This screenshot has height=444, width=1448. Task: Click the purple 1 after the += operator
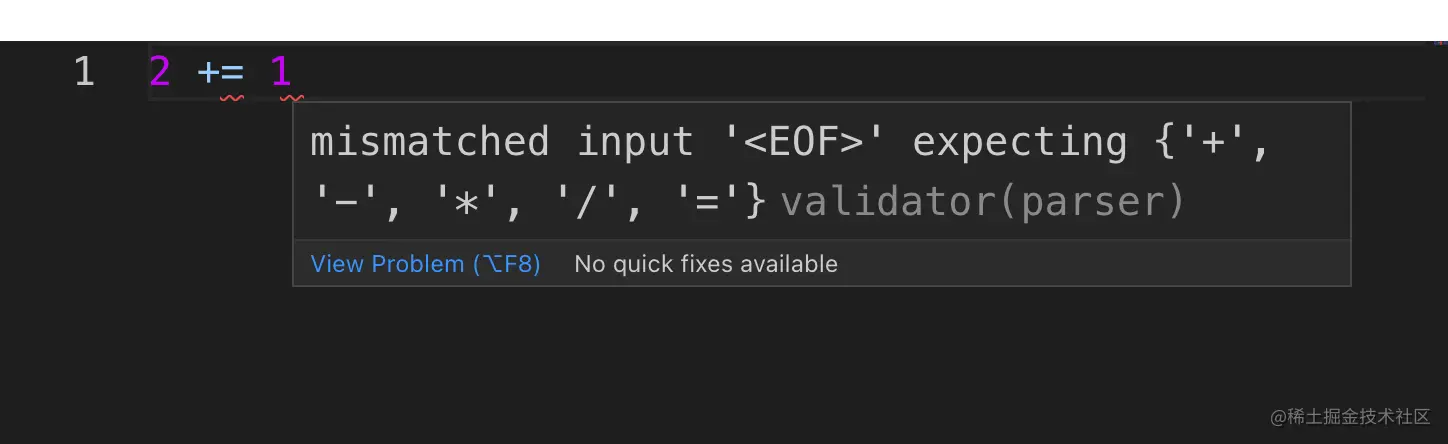[281, 72]
